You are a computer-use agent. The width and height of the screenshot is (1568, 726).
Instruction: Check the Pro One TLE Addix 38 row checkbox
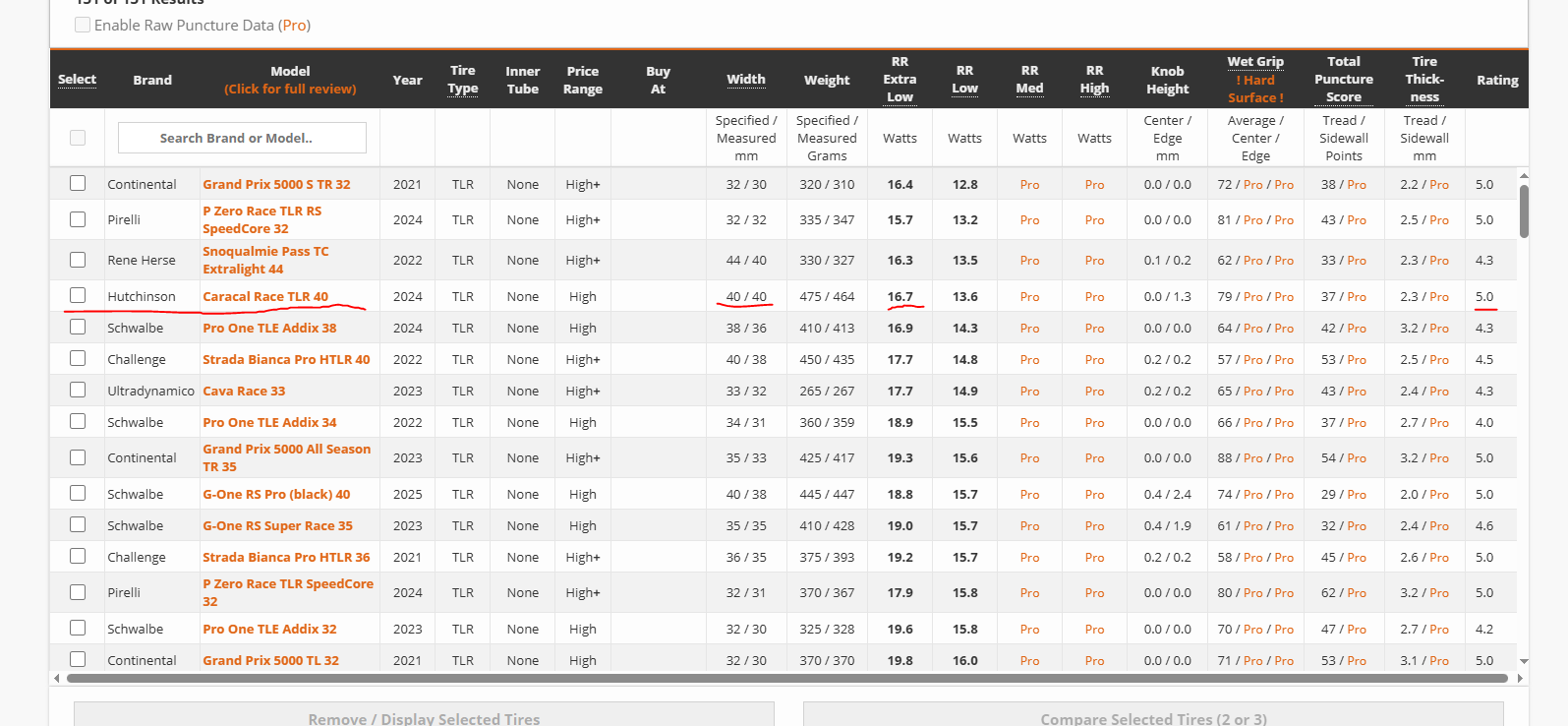pos(78,327)
